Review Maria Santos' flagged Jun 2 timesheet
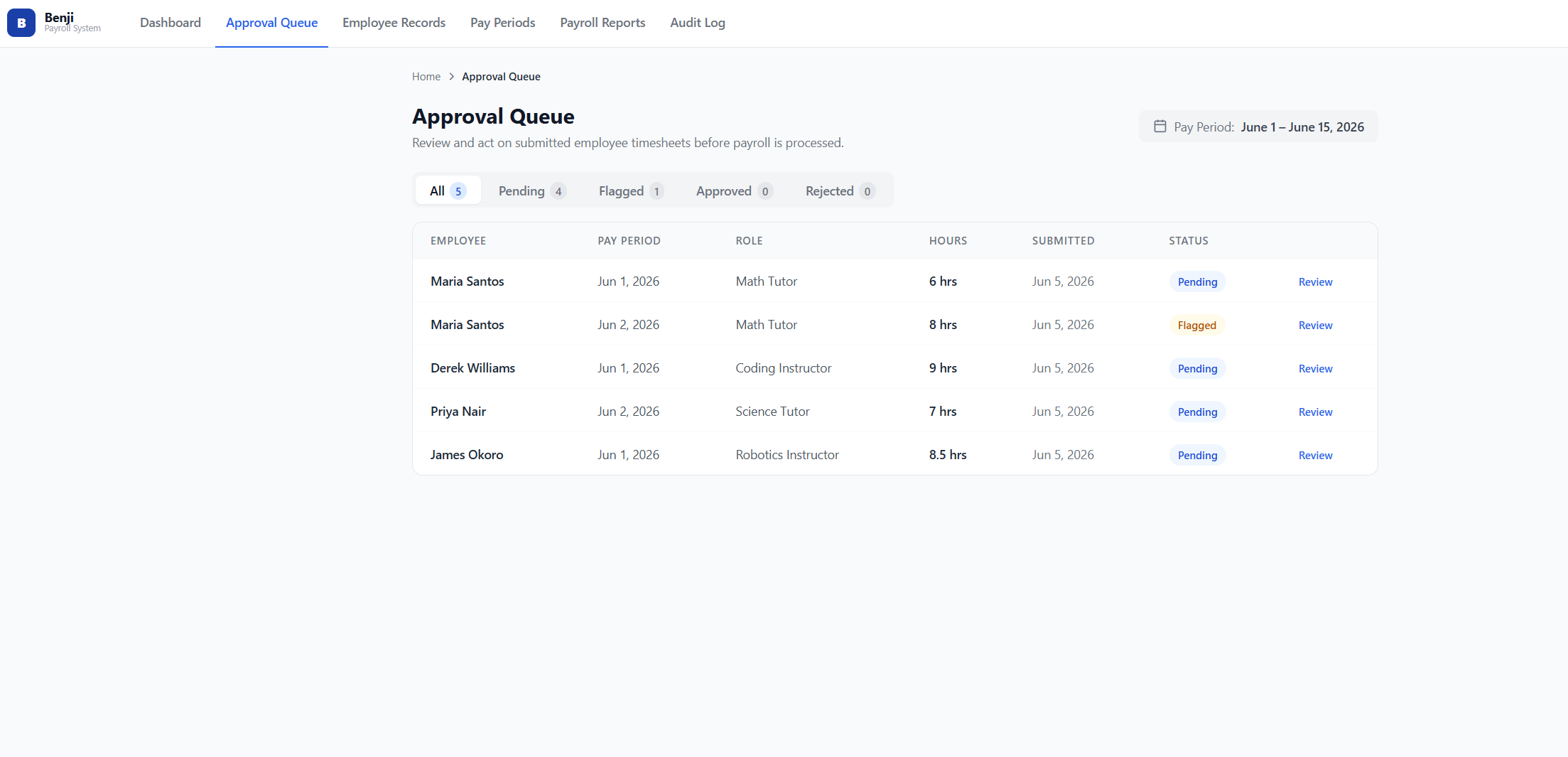This screenshot has width=1568, height=757. [x=1315, y=325]
